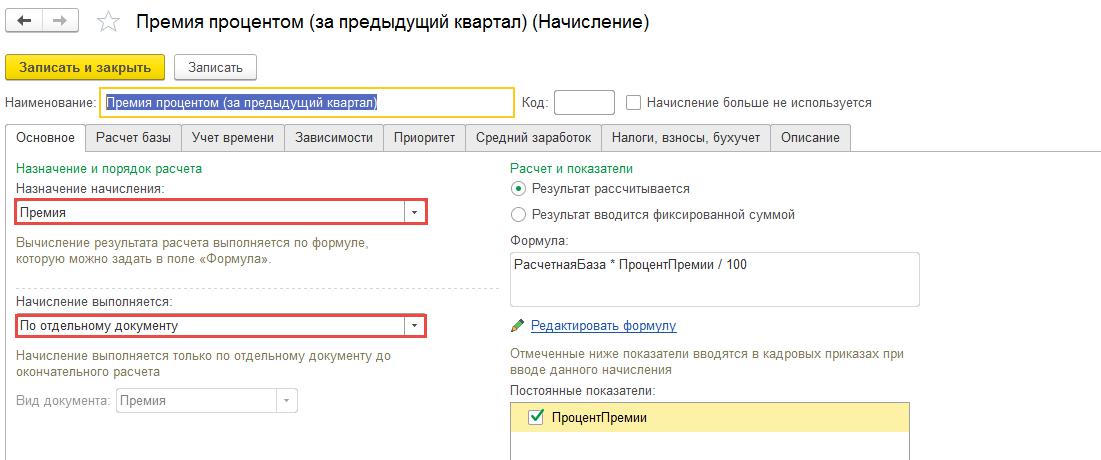The height and width of the screenshot is (460, 1101).
Task: Open the 'Вид документа' dropdown arrow
Action: (x=287, y=400)
